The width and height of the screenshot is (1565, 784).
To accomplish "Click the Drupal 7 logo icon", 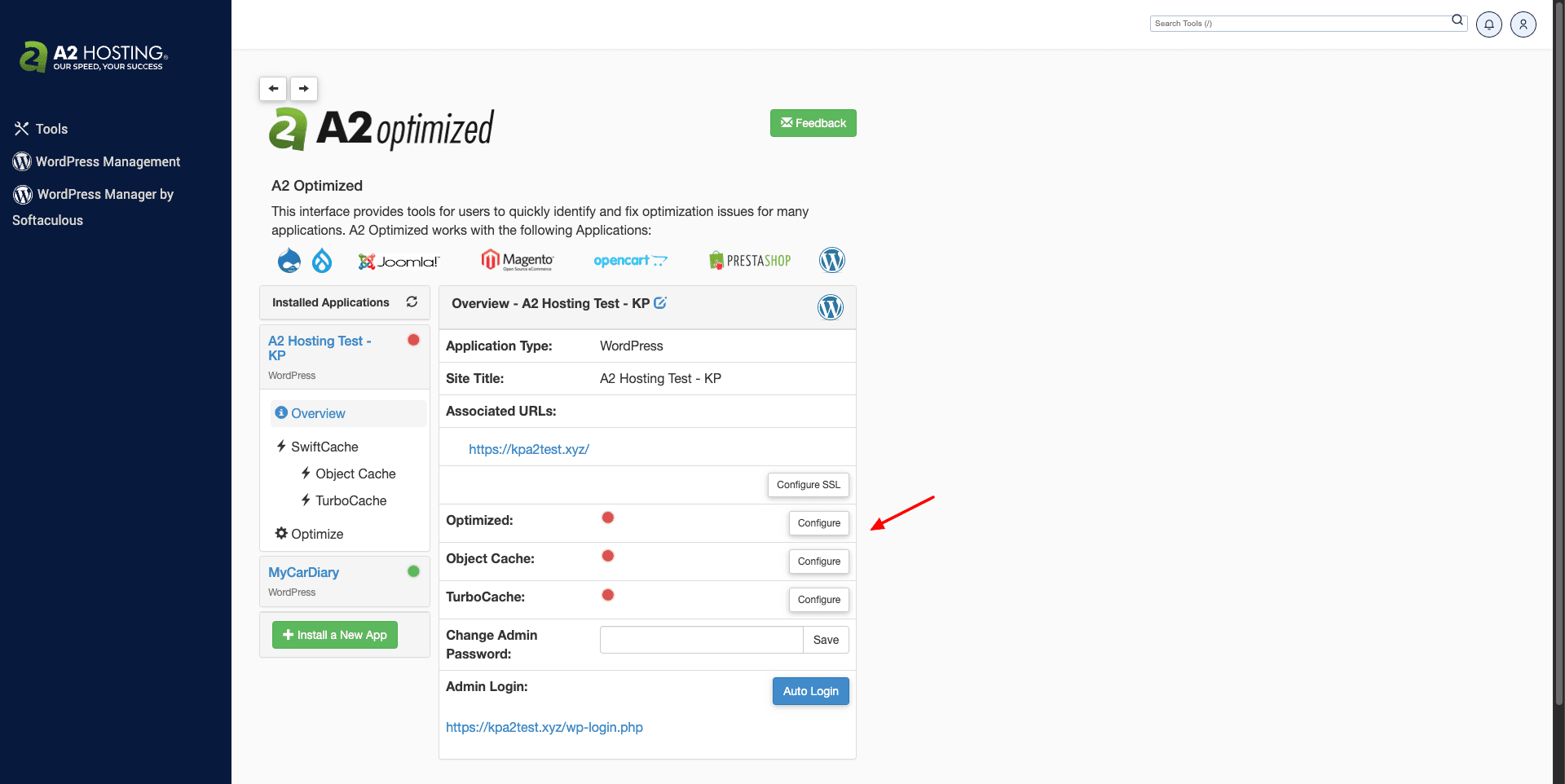I will click(289, 261).
